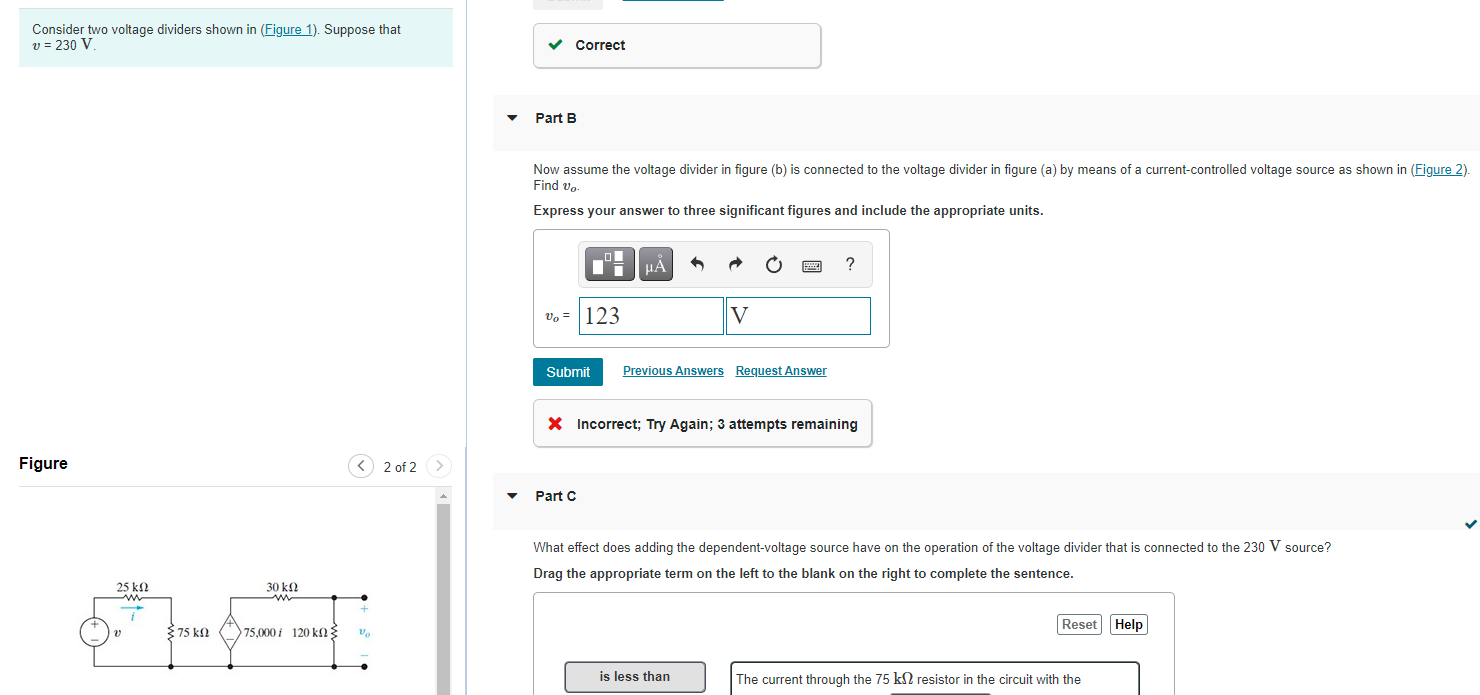Viewport: 1480px width, 695px height.
Task: Click the Help button in Part C
Action: click(x=1128, y=624)
